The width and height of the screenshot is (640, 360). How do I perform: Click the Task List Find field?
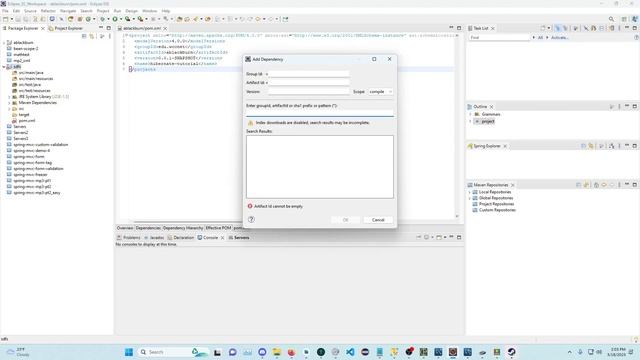pos(499,38)
